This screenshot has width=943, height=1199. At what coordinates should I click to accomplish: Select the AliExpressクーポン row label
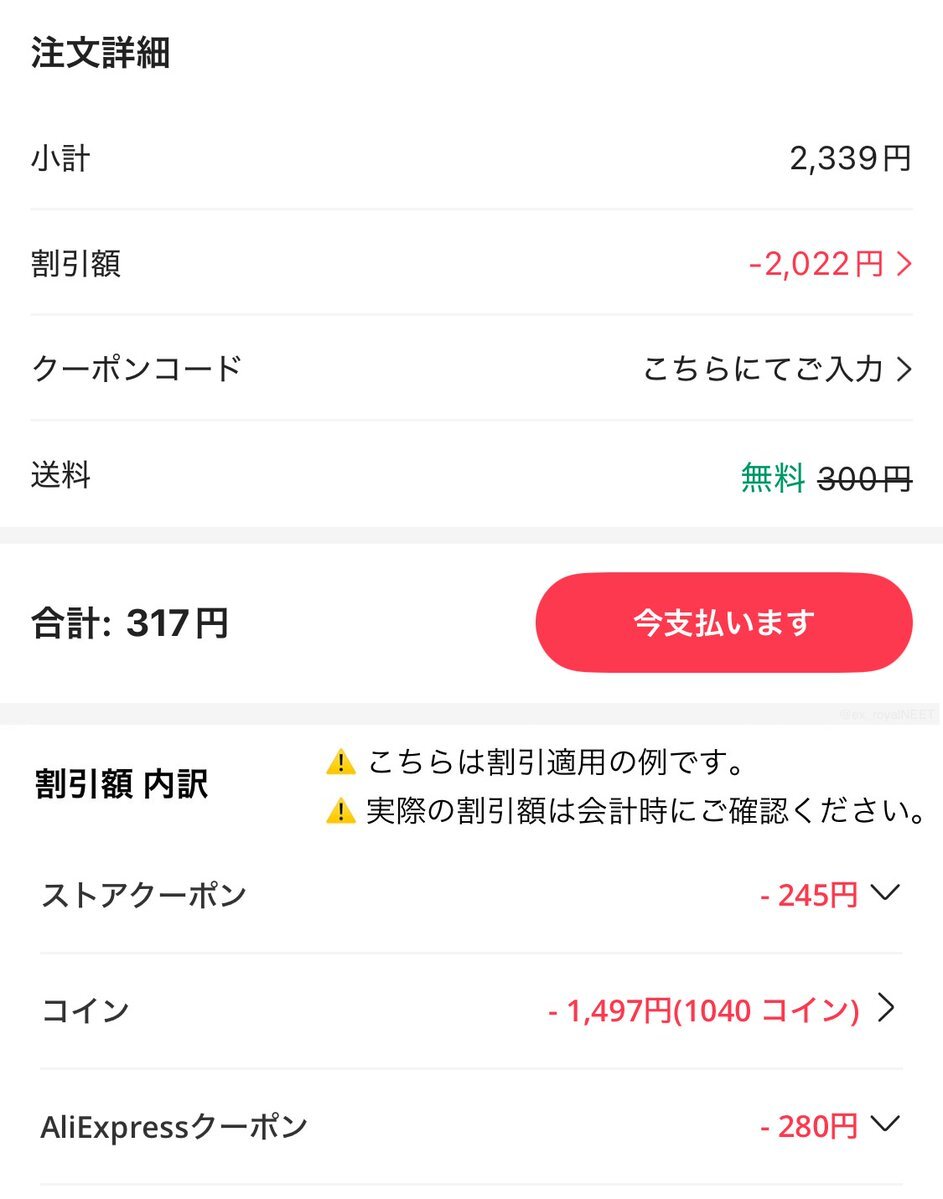pyautogui.click(x=174, y=1126)
